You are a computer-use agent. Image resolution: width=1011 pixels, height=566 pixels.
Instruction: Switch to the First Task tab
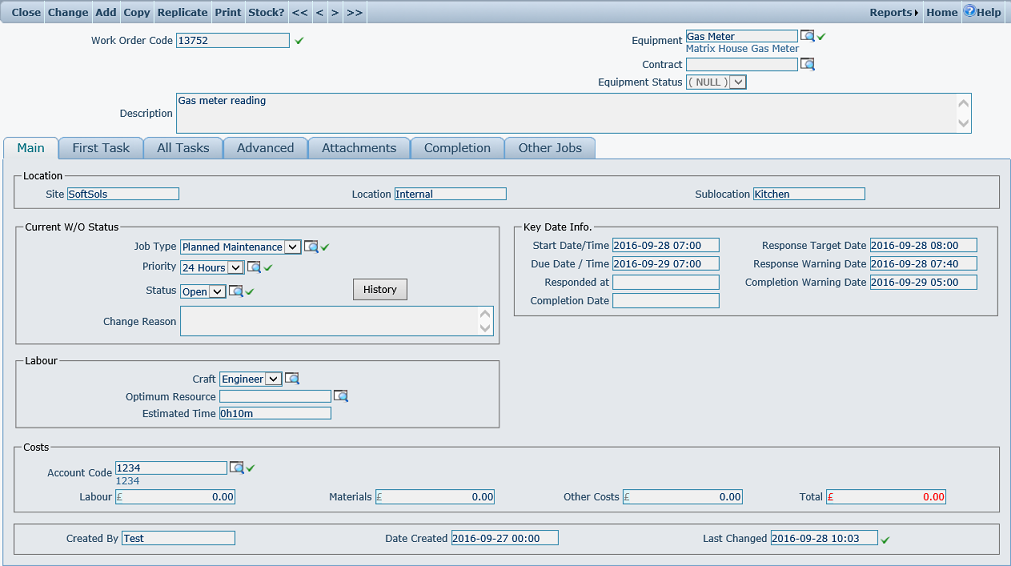101,148
